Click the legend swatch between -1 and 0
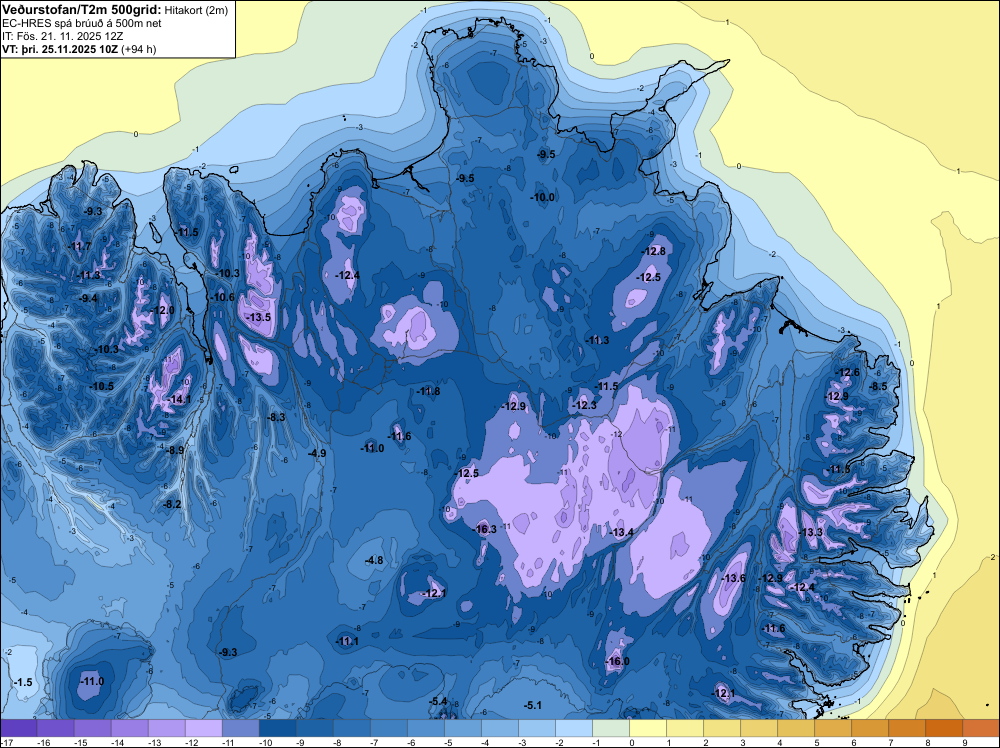The image size is (1000, 748). (611, 728)
